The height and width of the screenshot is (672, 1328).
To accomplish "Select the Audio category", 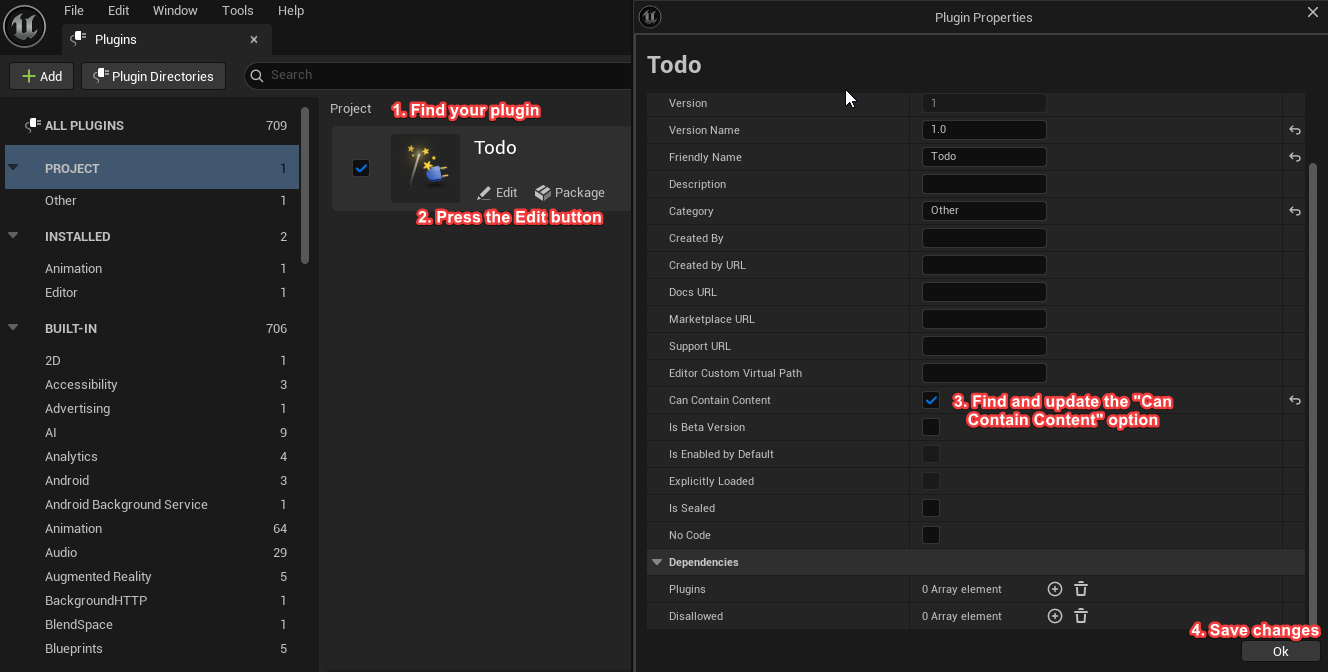I will pyautogui.click(x=152, y=553).
